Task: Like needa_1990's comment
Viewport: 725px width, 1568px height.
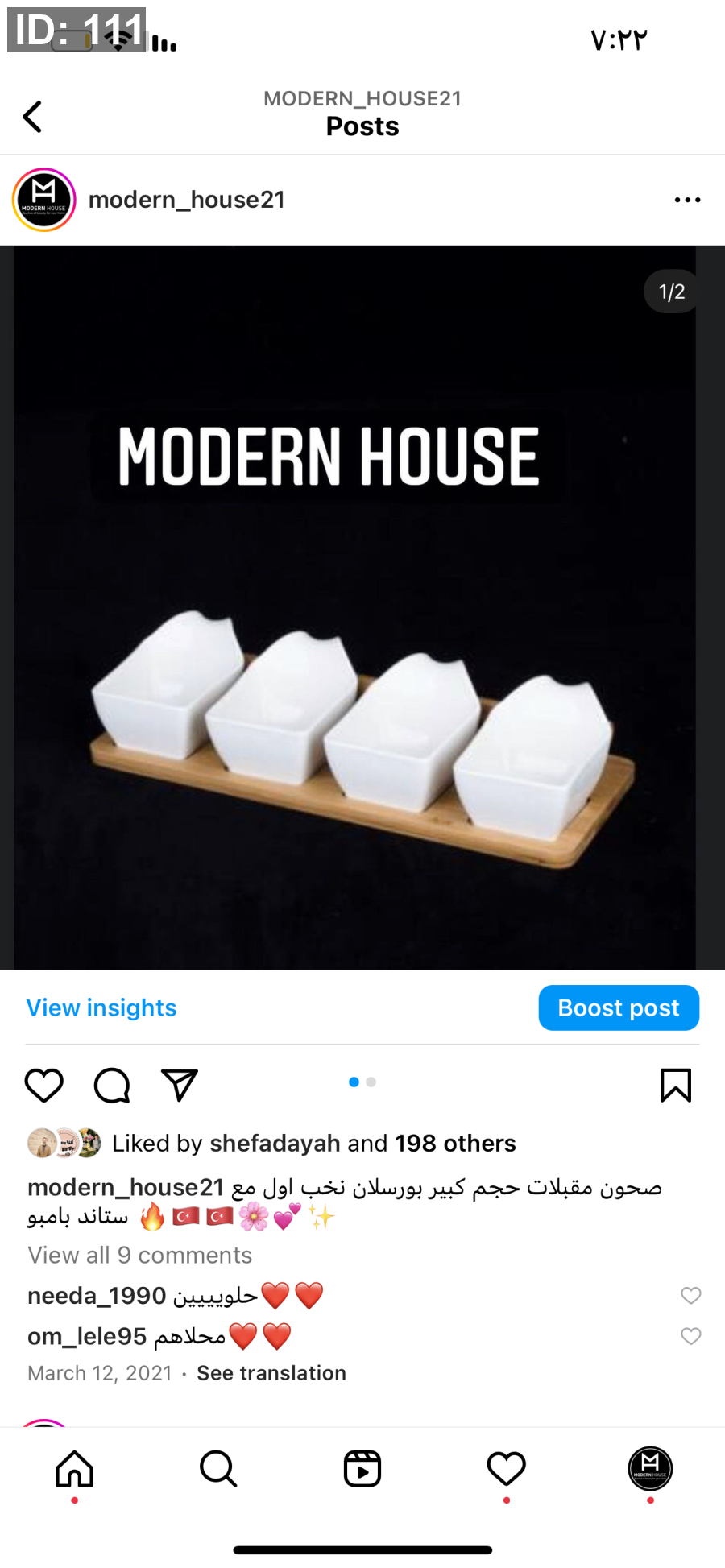Action: pos(691,1295)
